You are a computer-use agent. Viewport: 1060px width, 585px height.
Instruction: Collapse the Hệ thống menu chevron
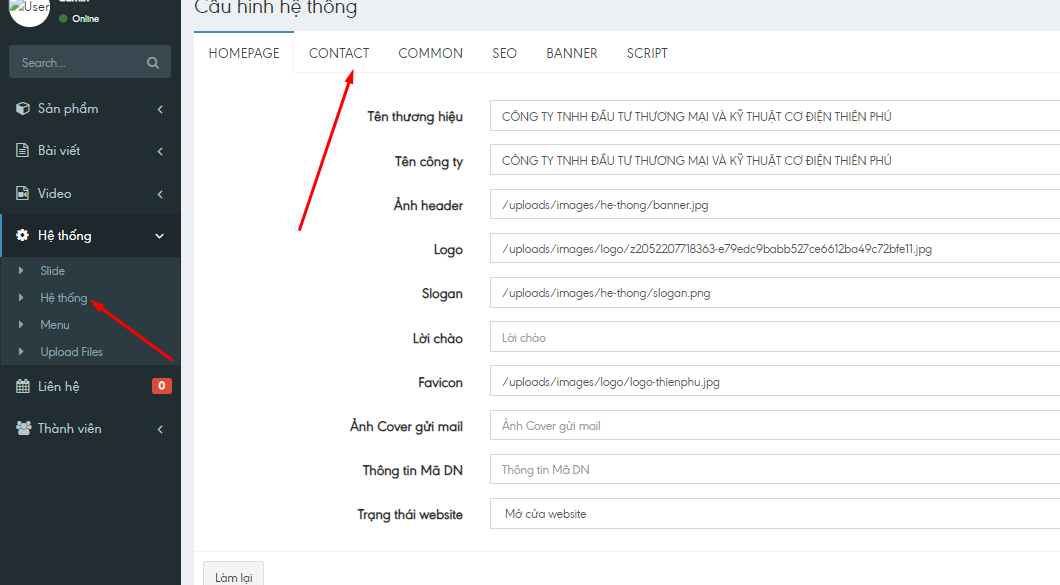(160, 236)
